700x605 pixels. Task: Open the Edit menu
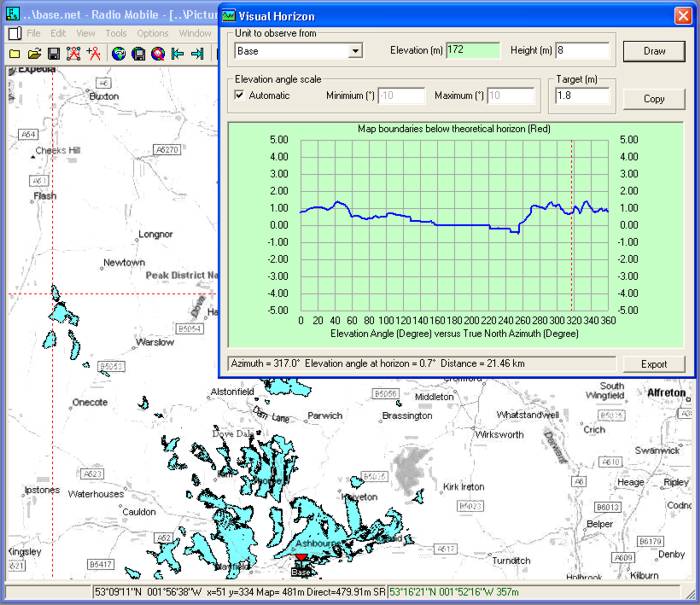pos(58,33)
